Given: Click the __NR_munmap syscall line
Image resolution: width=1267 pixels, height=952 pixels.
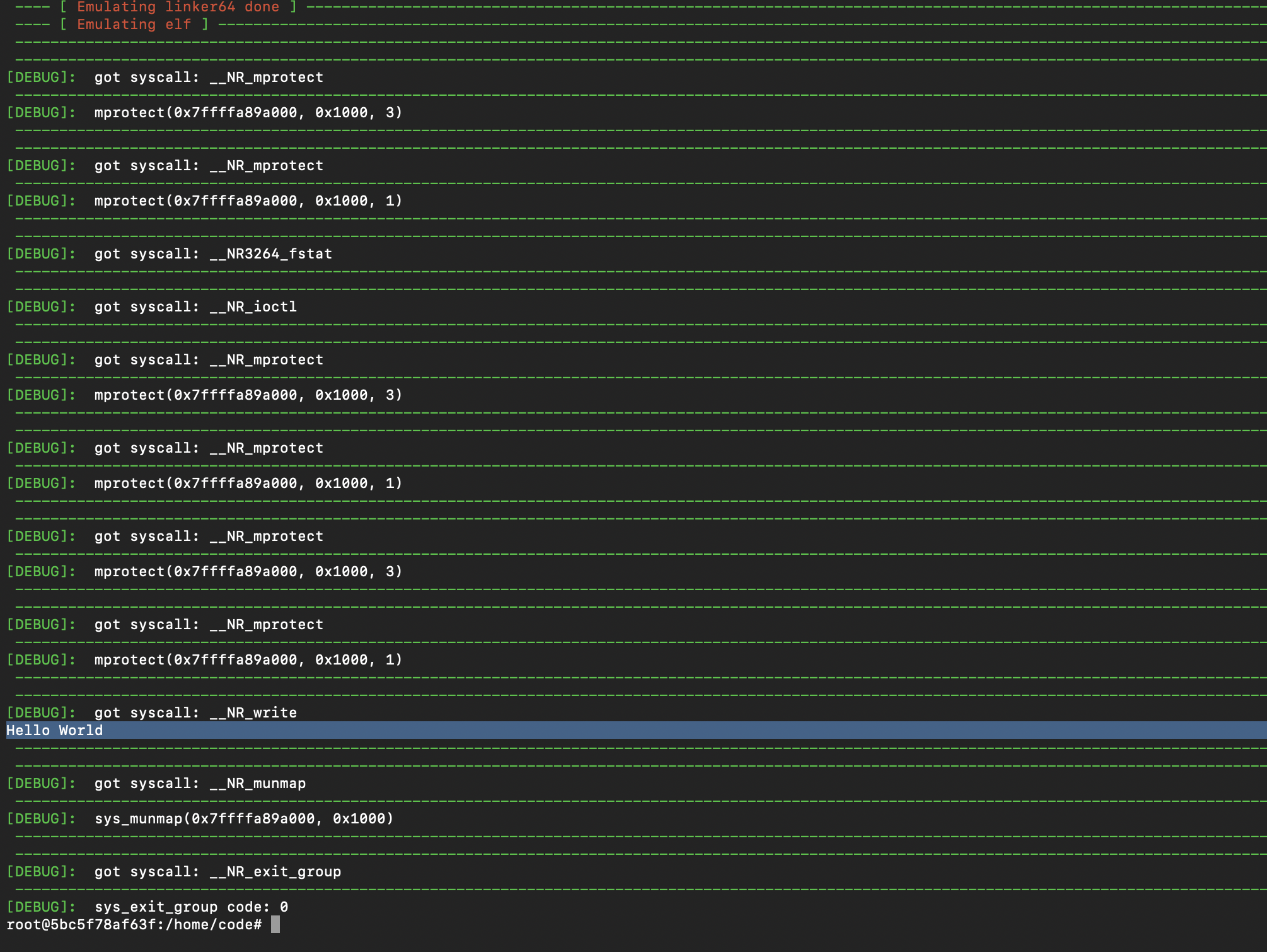Looking at the screenshot, I should click(x=200, y=783).
